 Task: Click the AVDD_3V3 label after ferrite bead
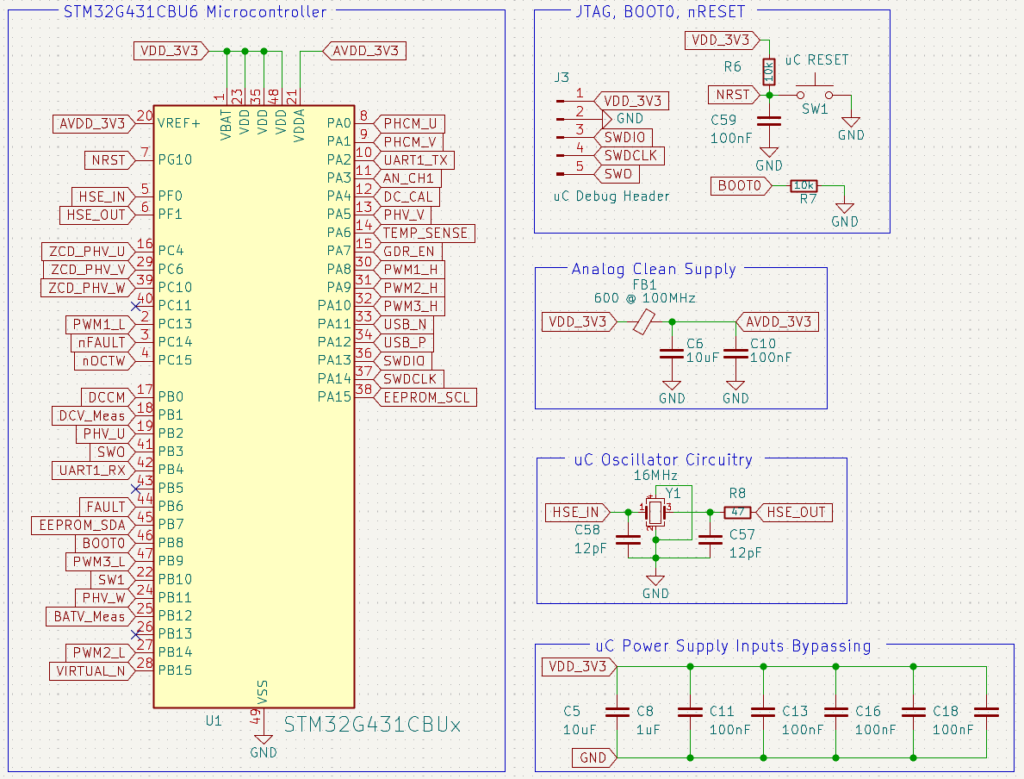779,321
